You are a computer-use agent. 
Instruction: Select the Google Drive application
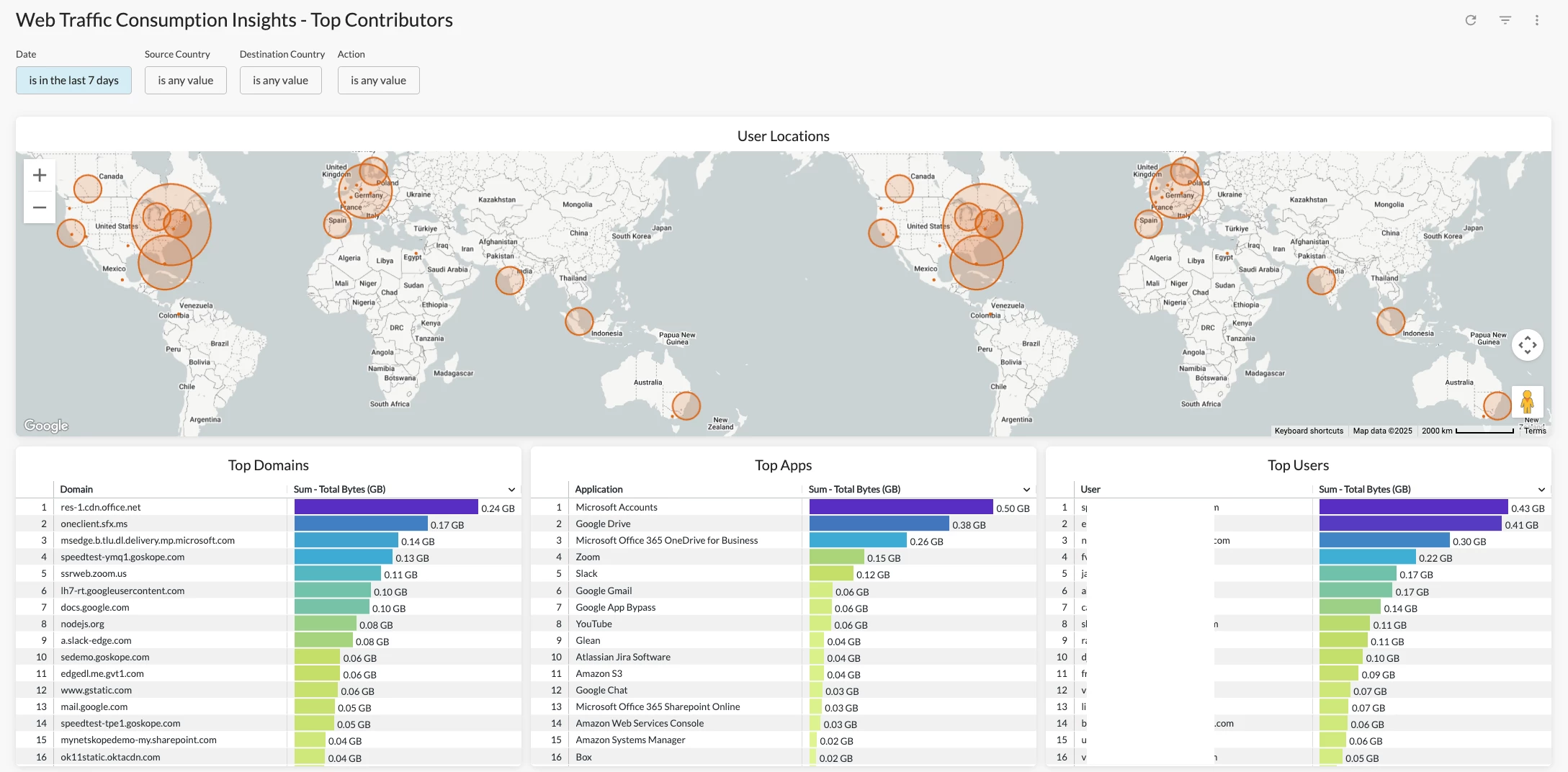(x=603, y=524)
